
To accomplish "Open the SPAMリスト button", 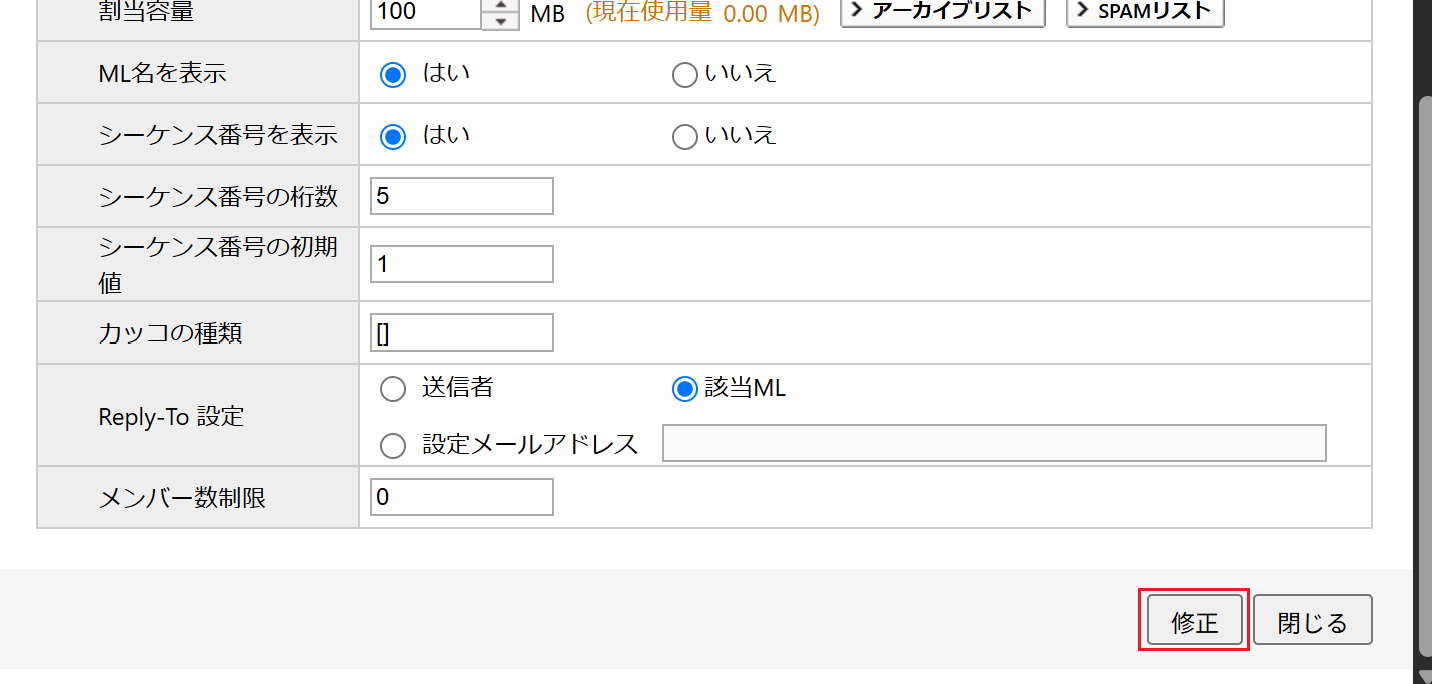I will pos(1145,12).
